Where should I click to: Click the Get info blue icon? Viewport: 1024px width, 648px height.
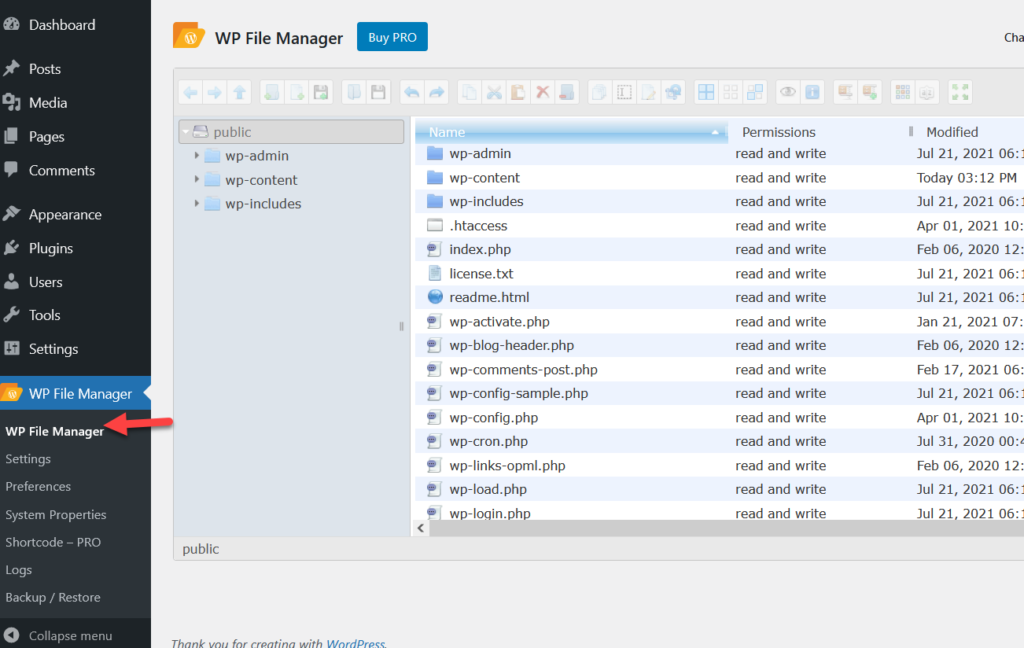pyautogui.click(x=812, y=93)
